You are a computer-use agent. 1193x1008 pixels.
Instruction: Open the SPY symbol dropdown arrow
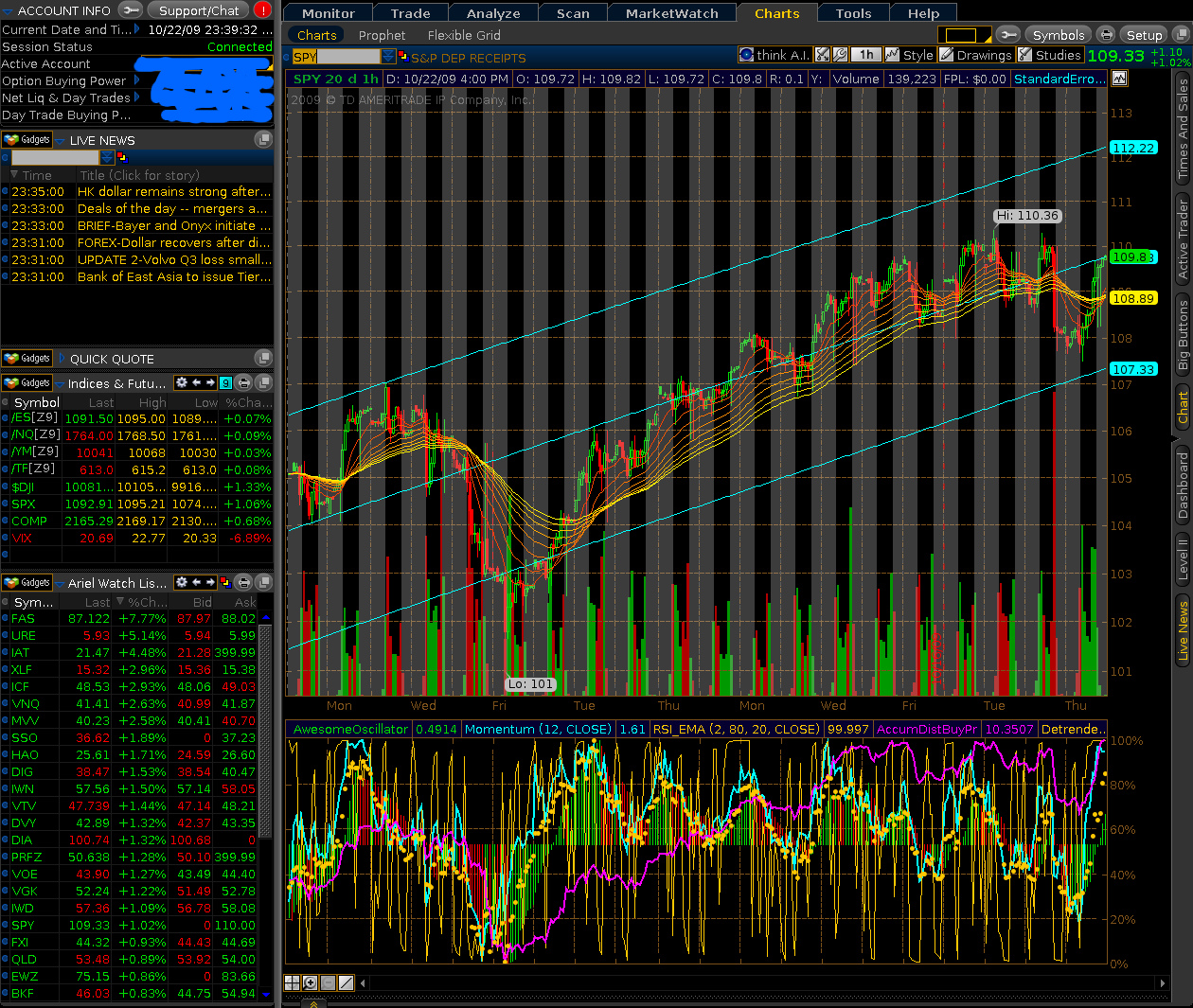388,57
